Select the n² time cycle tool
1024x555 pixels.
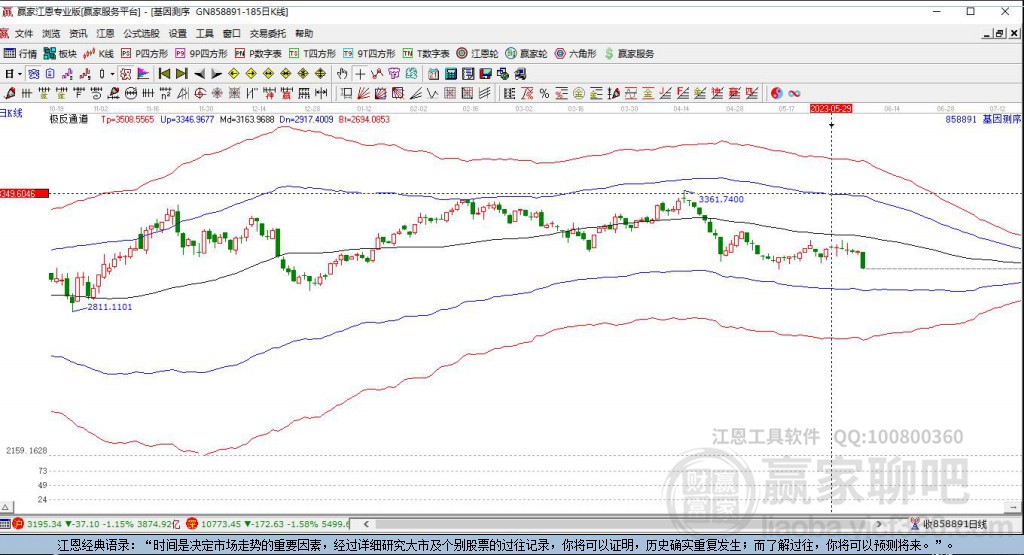tap(165, 93)
